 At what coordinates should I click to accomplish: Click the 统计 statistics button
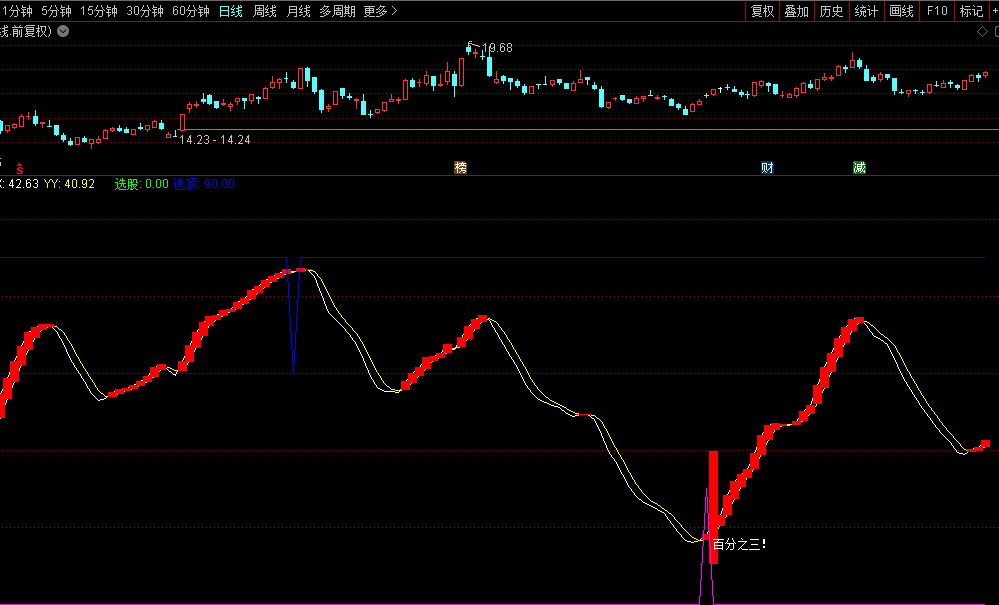coord(866,11)
